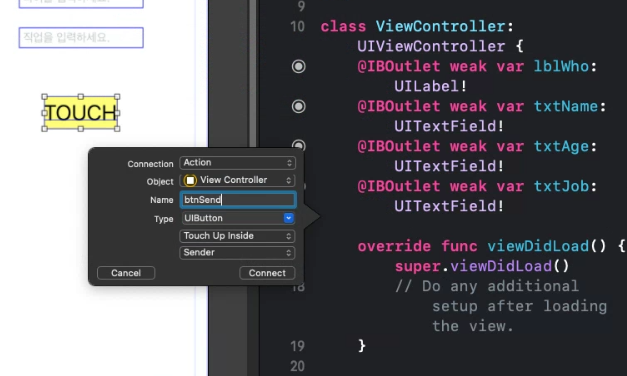Viewport: 627px width, 376px height.
Task: Click the txtJob variable name in code
Action: (x=561, y=186)
